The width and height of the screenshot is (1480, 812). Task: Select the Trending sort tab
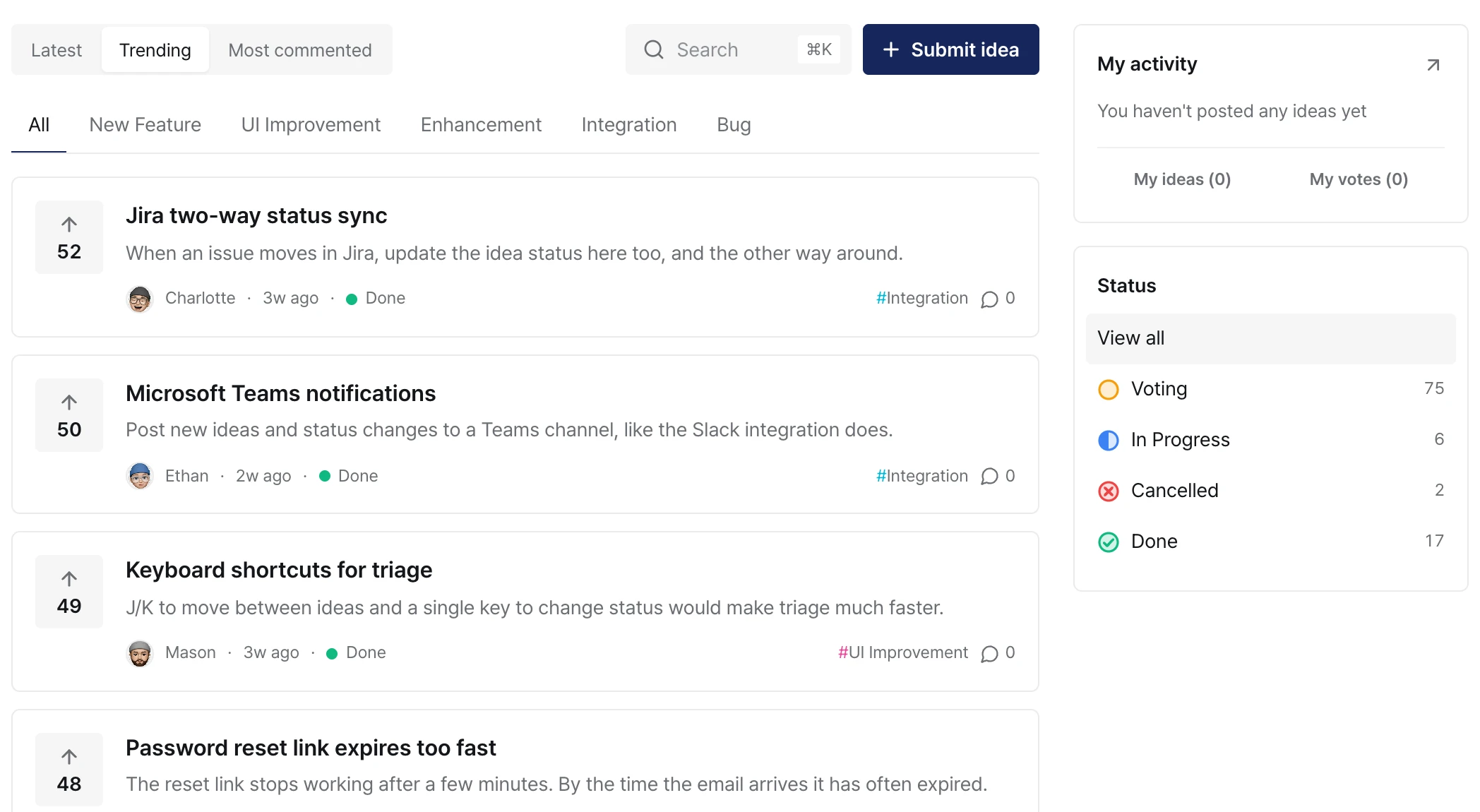tap(155, 50)
